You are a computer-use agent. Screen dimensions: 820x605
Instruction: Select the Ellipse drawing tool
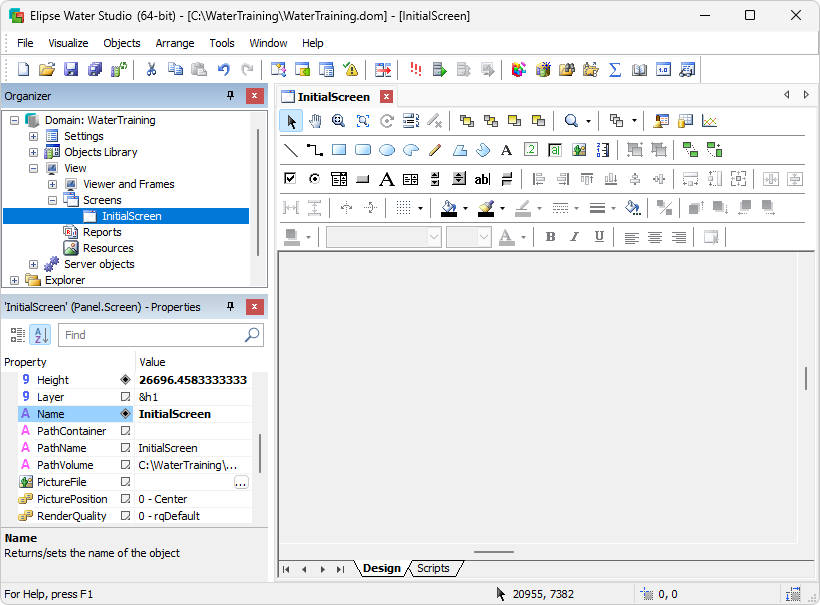(x=386, y=149)
